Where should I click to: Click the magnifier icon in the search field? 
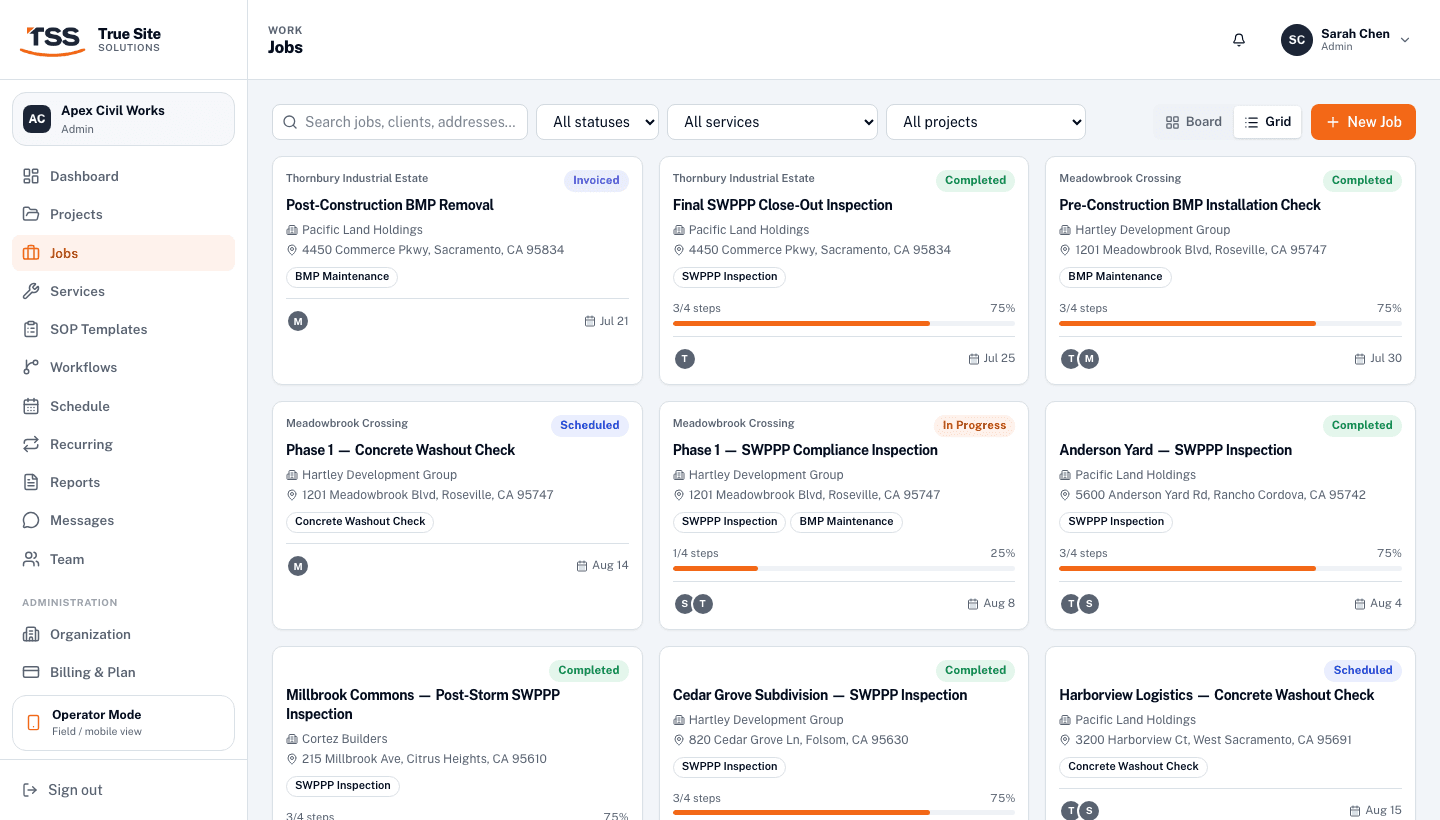[x=290, y=122]
